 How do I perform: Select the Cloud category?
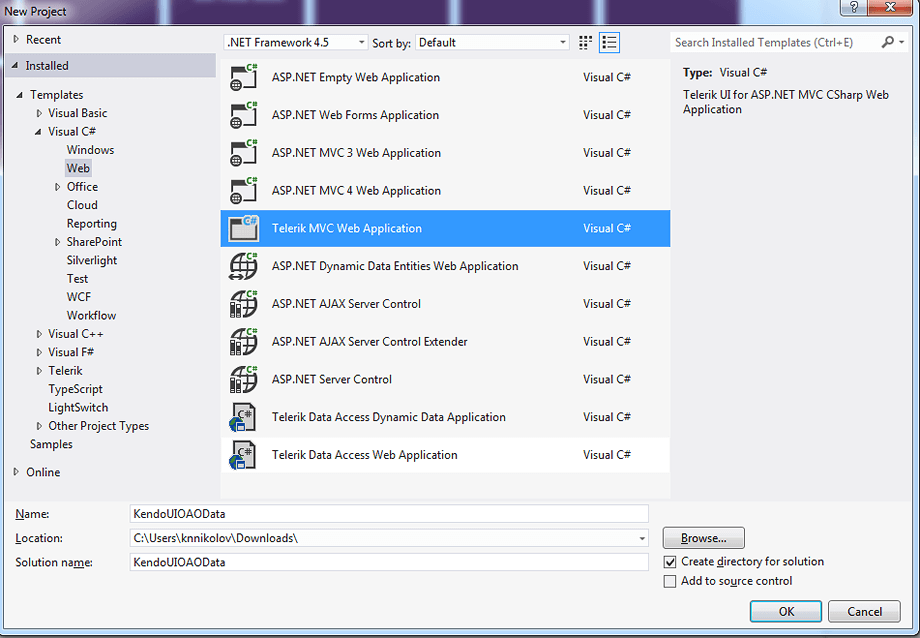pos(82,205)
